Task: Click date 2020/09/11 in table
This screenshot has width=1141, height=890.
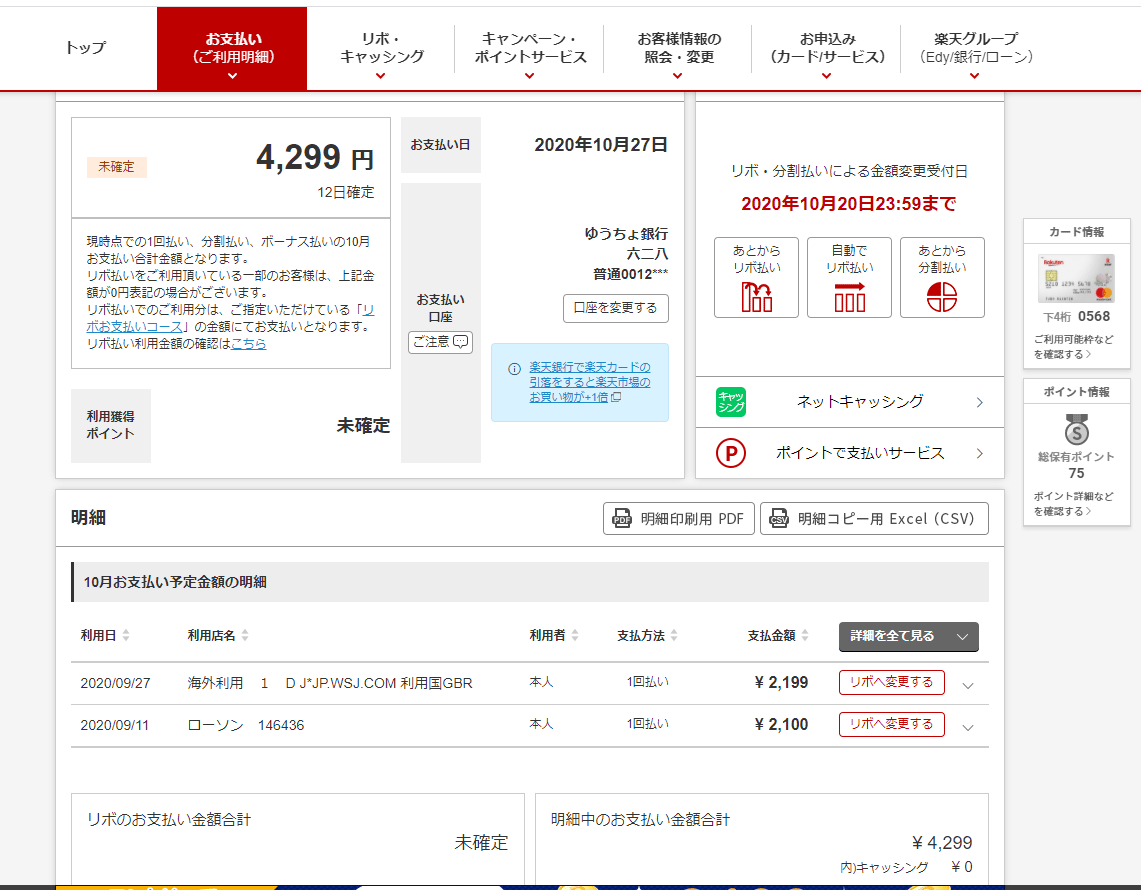Action: pos(114,726)
